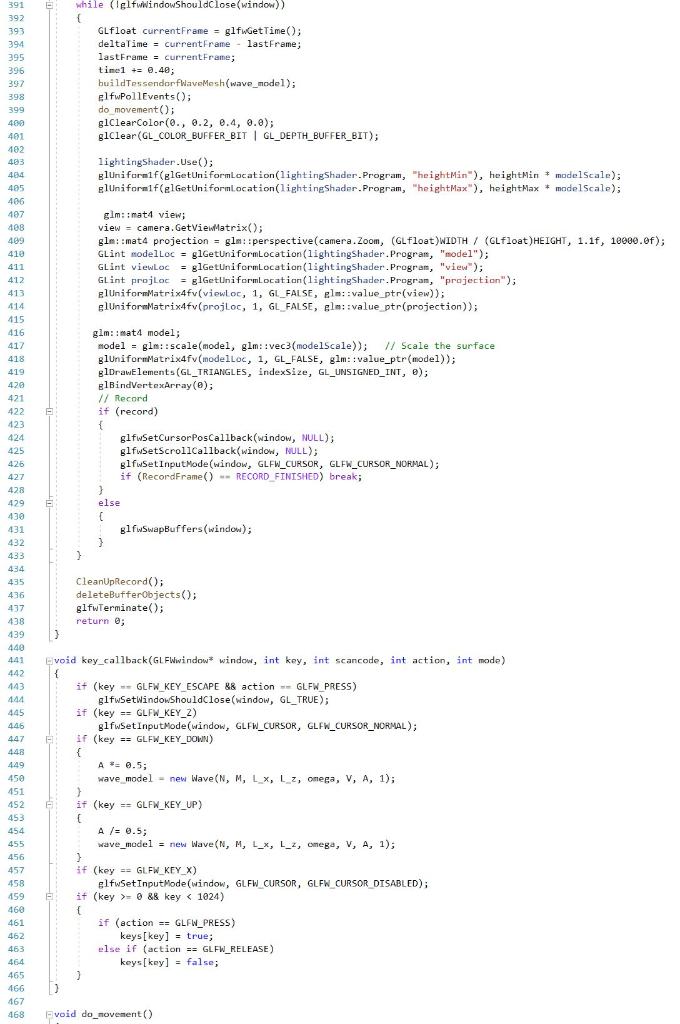Click the glClearColor call
The height and width of the screenshot is (1024, 680).
click(x=186, y=123)
